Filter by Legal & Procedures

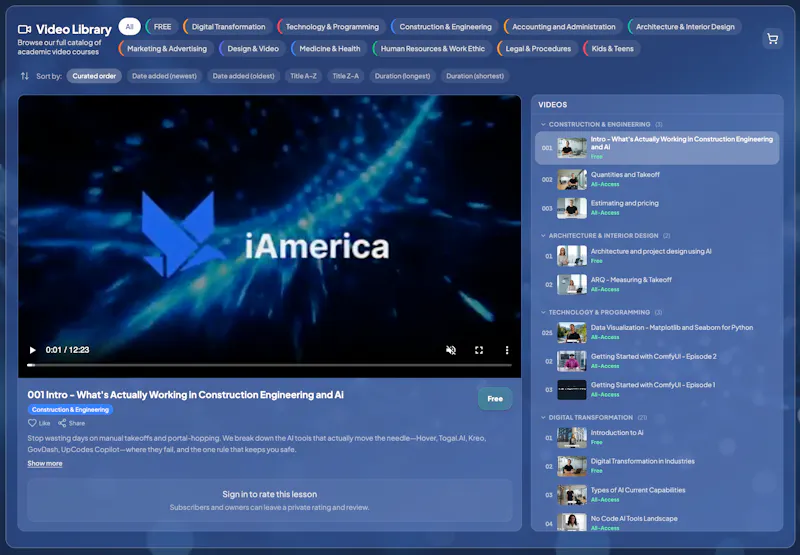click(538, 48)
